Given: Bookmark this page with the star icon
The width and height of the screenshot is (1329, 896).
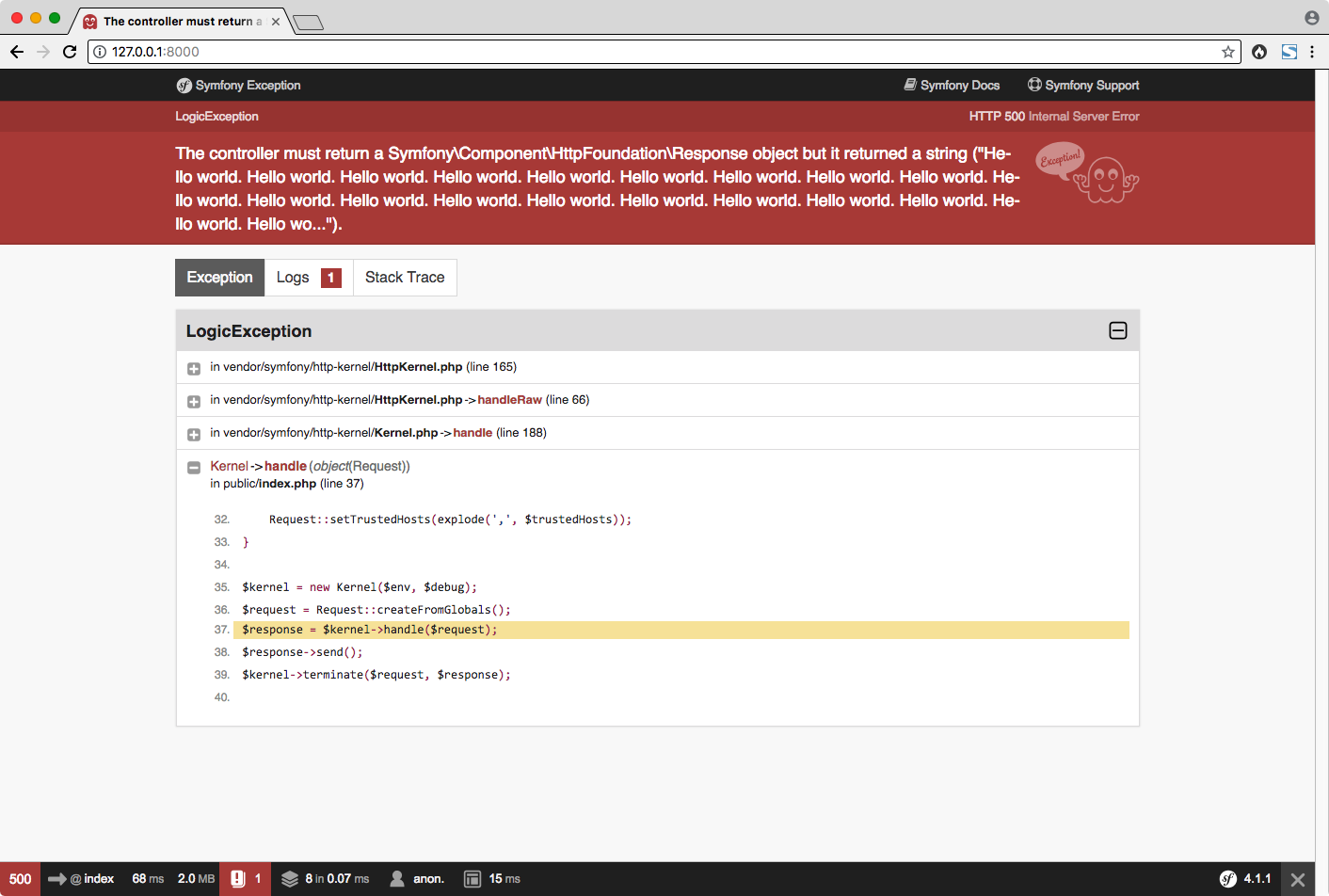Looking at the screenshot, I should point(1227,52).
